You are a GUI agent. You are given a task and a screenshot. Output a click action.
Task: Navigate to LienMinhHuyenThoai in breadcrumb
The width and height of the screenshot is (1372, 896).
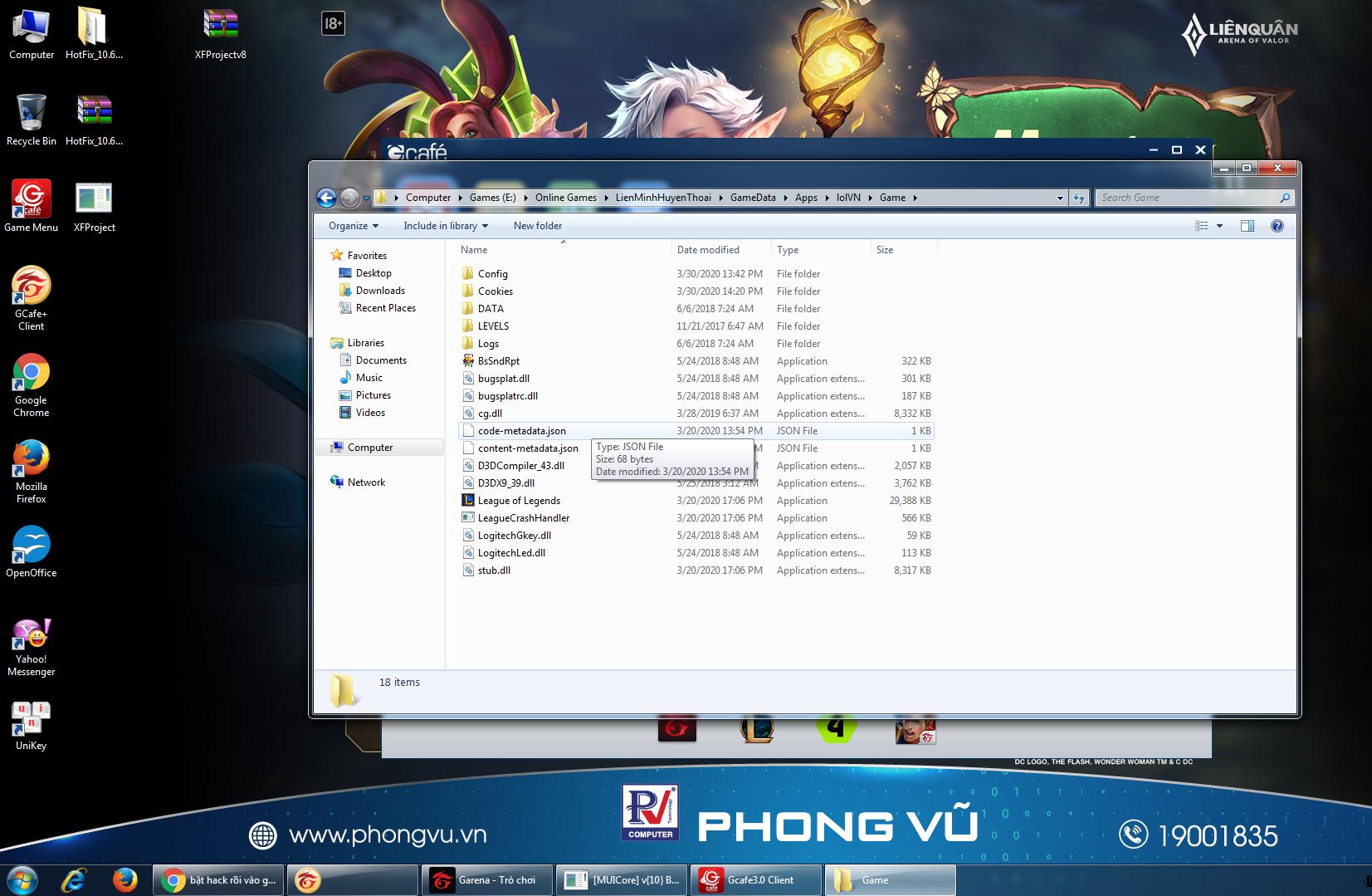click(663, 198)
